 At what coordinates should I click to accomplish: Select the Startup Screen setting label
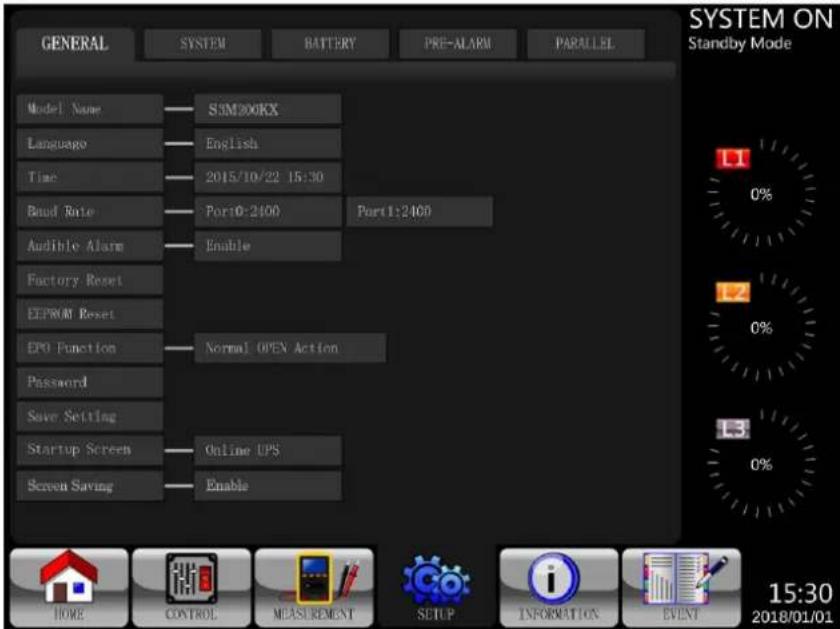pyautogui.click(x=89, y=450)
